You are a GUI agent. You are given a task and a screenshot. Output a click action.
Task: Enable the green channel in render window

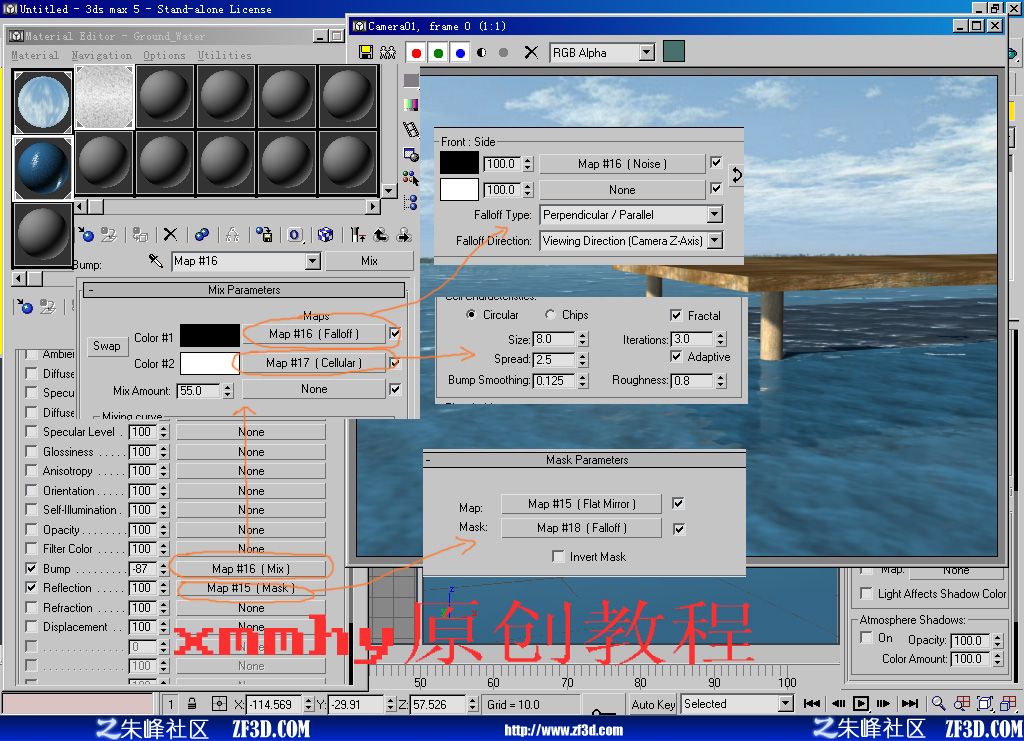pos(438,52)
